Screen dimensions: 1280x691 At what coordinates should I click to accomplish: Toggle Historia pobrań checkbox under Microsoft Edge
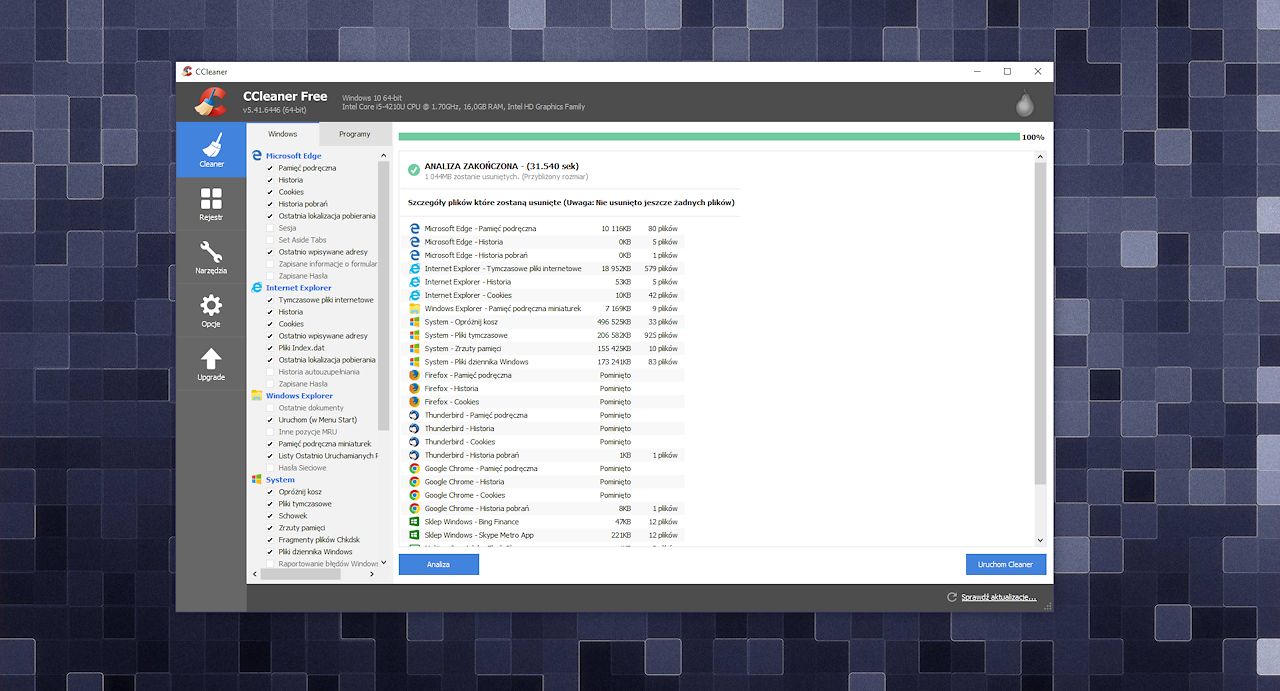coord(270,204)
